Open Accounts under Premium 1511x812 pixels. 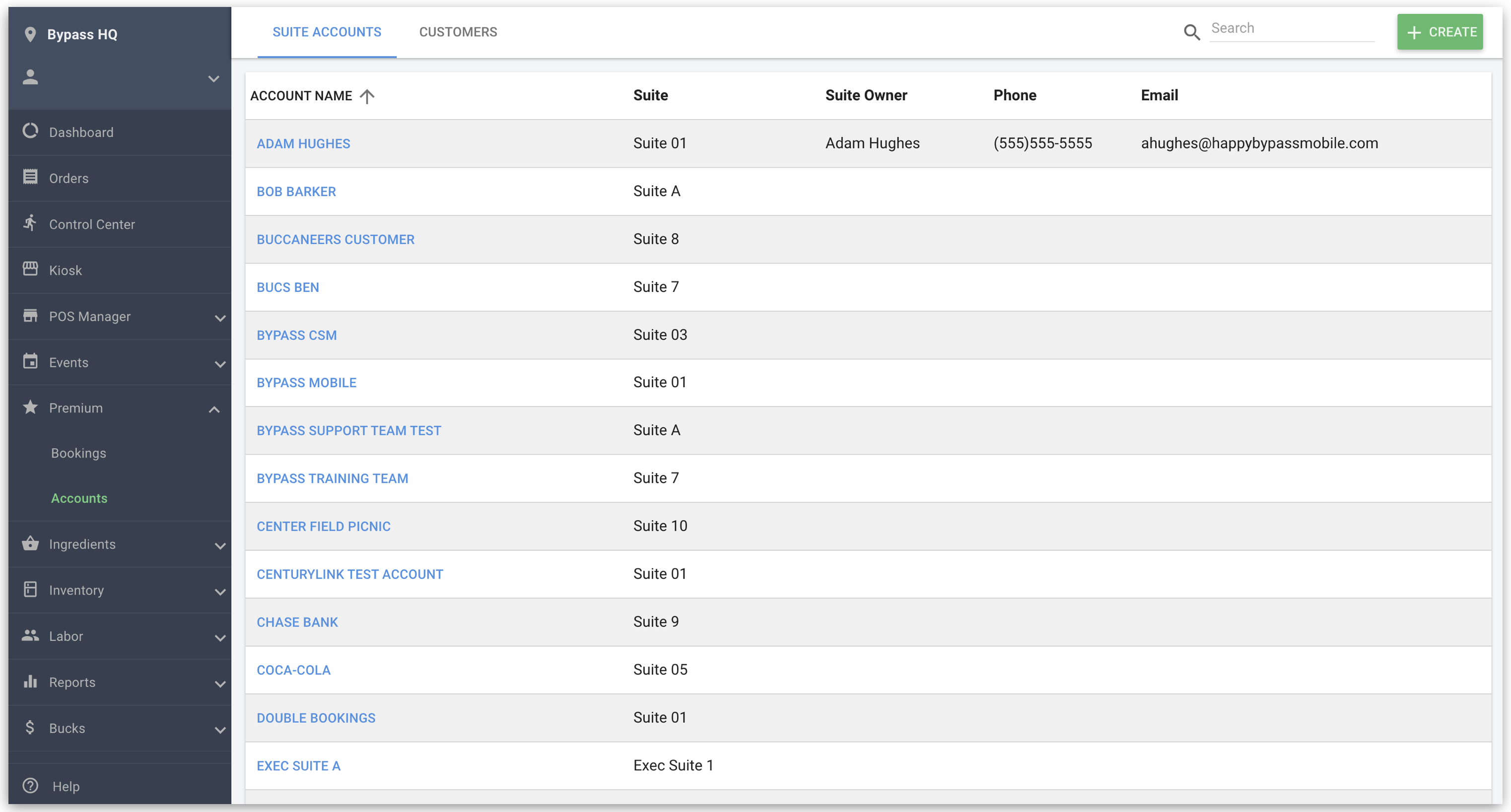79,498
